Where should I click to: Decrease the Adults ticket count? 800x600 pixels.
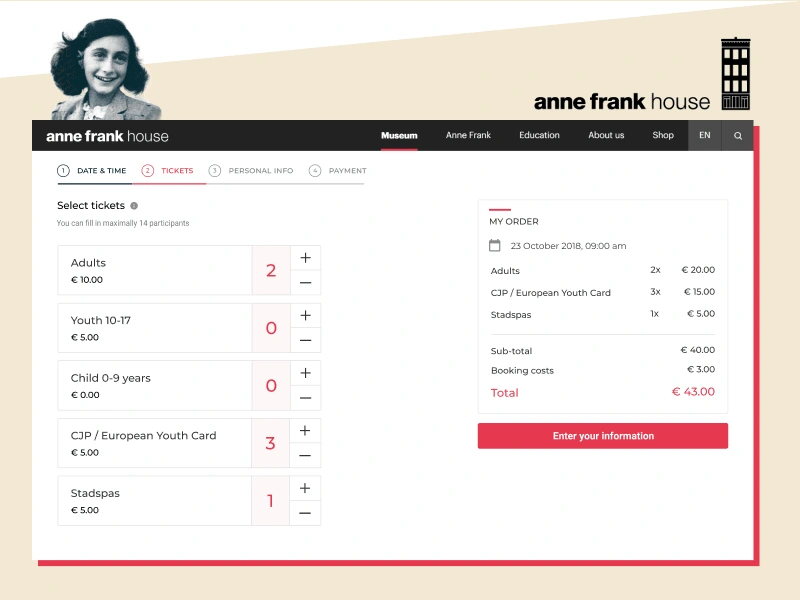click(306, 283)
